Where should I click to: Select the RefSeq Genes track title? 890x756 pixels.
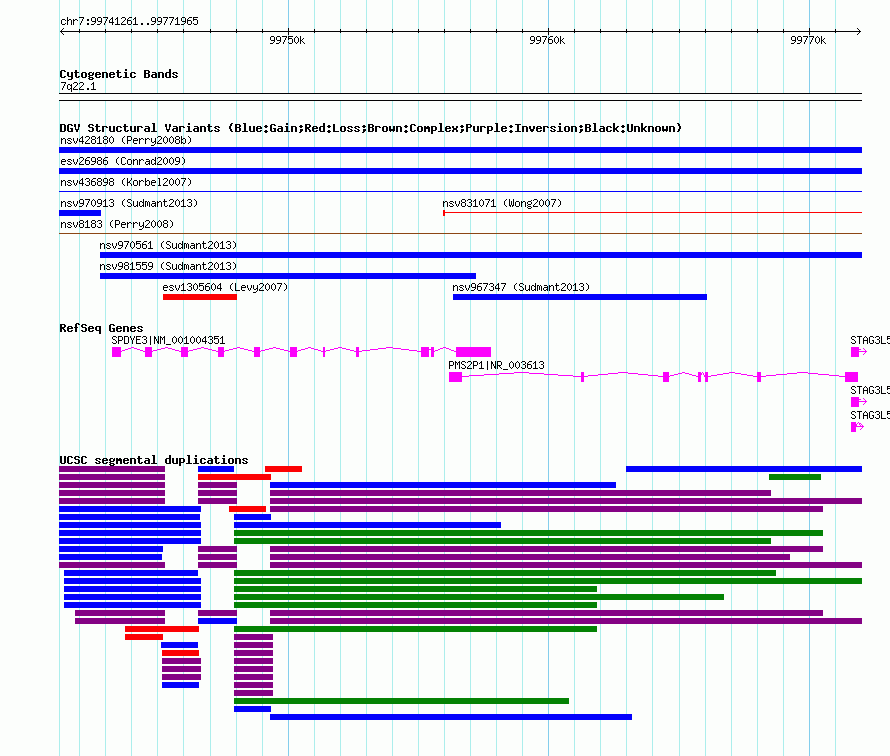[101, 328]
